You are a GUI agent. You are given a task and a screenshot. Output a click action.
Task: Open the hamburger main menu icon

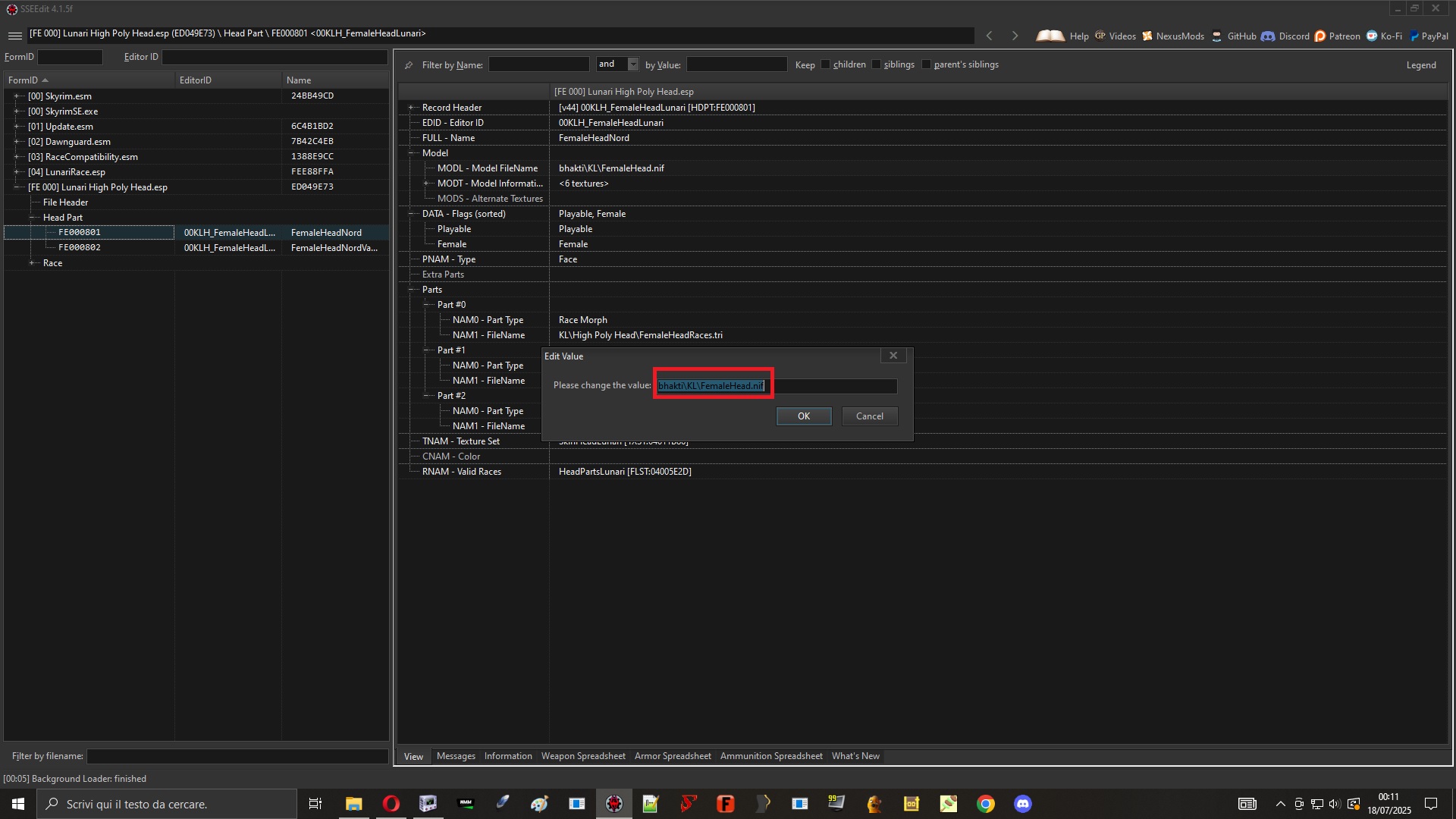point(14,36)
